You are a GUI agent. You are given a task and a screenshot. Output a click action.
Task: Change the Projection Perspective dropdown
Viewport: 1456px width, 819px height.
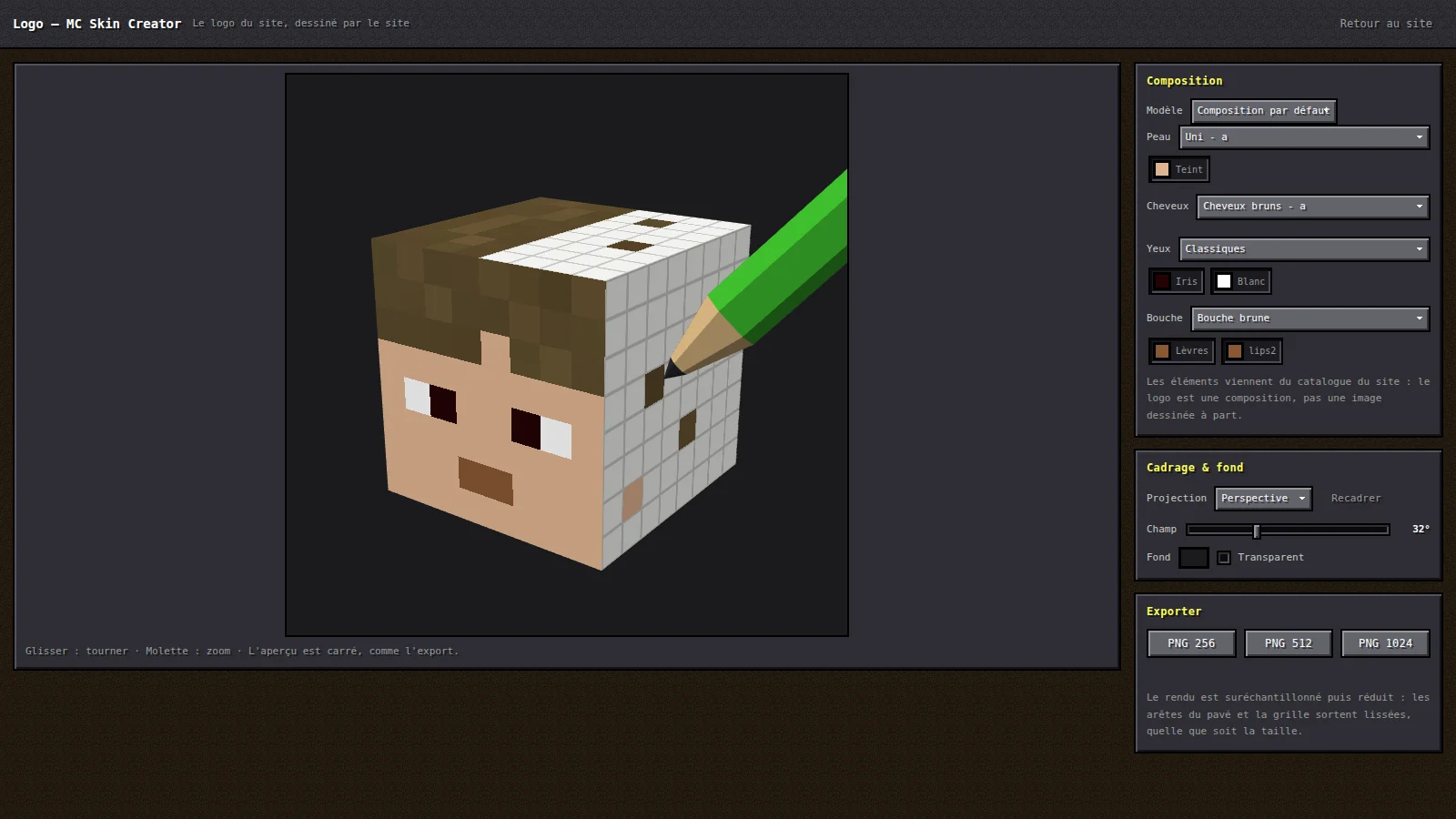(x=1263, y=499)
